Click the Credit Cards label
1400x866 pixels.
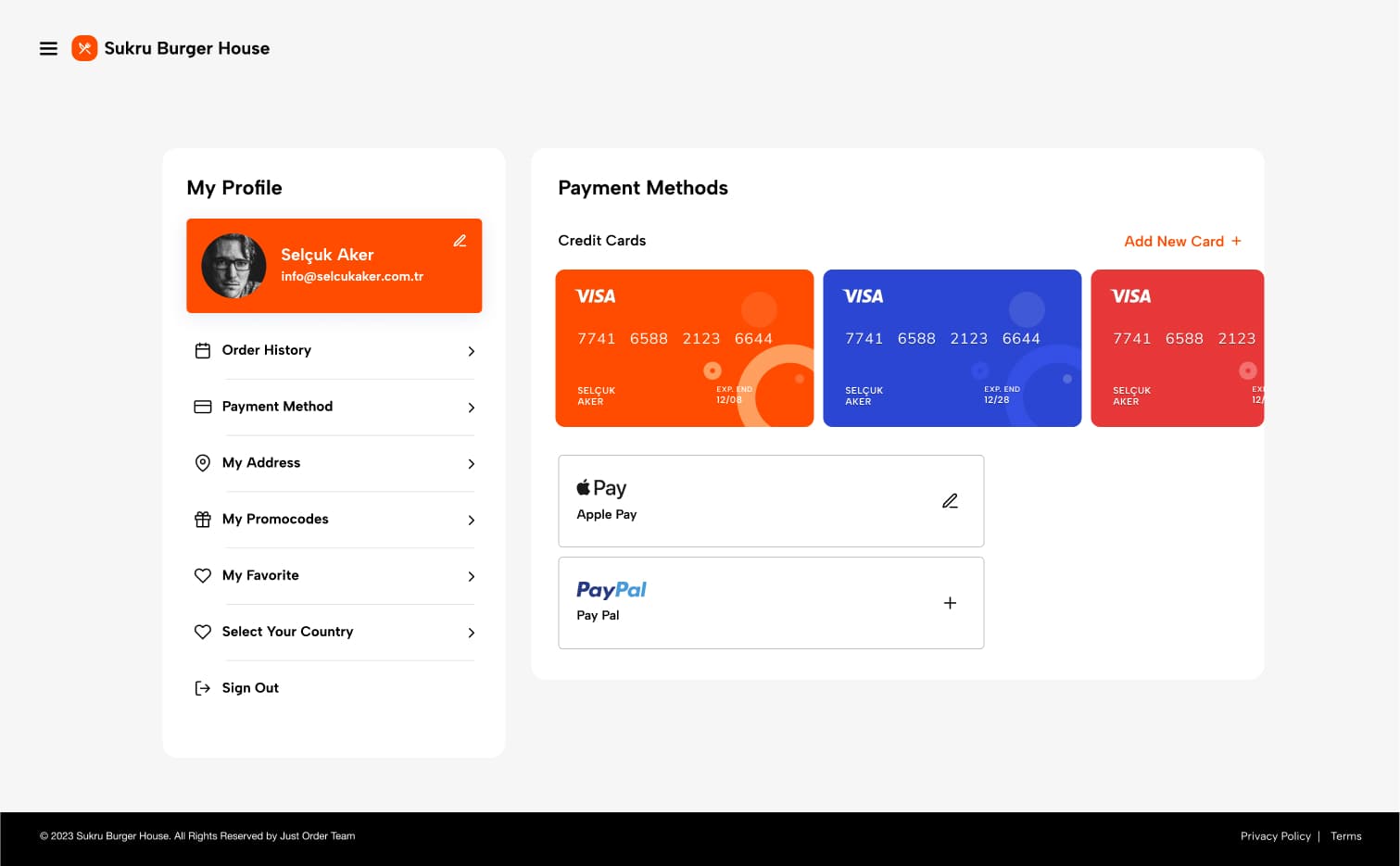pyautogui.click(x=602, y=241)
